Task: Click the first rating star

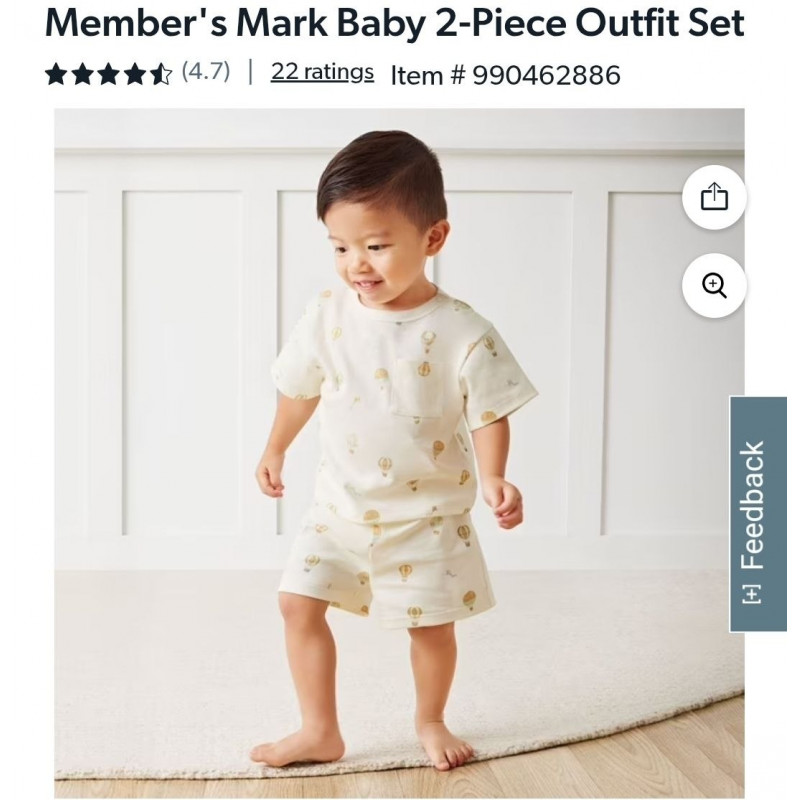Action: 56,74
